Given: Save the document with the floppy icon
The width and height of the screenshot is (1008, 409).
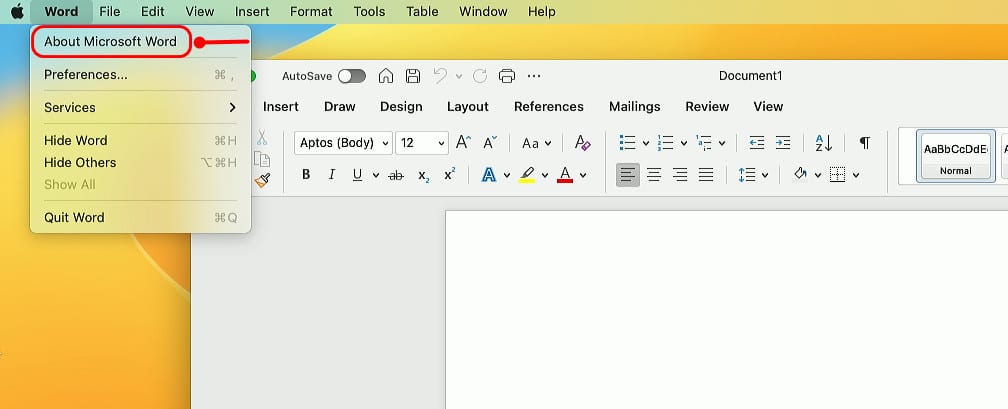Looking at the screenshot, I should tap(413, 76).
